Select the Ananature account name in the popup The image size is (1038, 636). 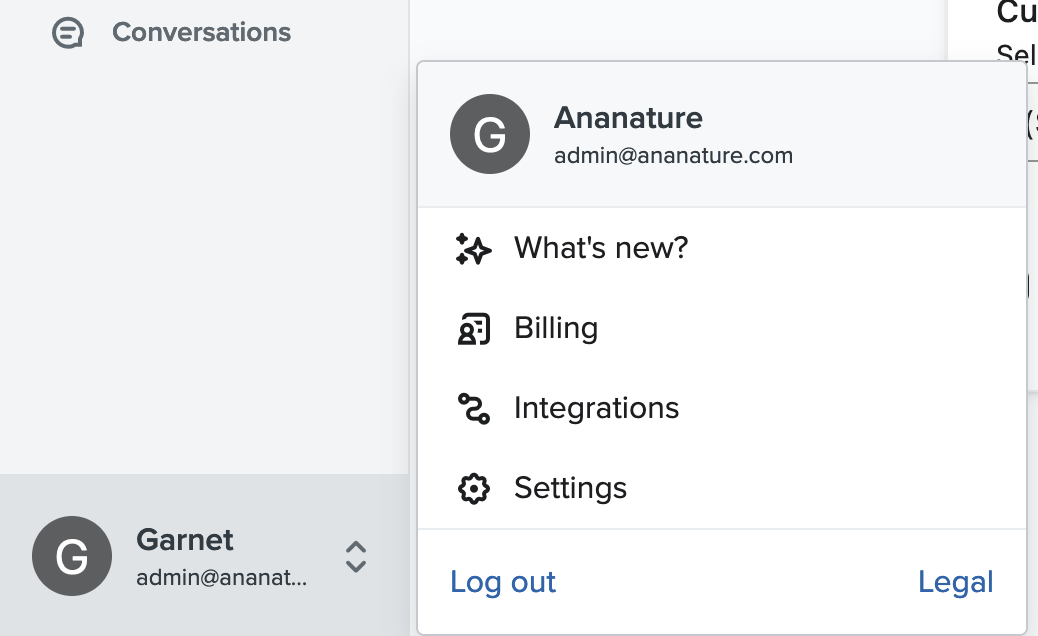click(x=628, y=118)
